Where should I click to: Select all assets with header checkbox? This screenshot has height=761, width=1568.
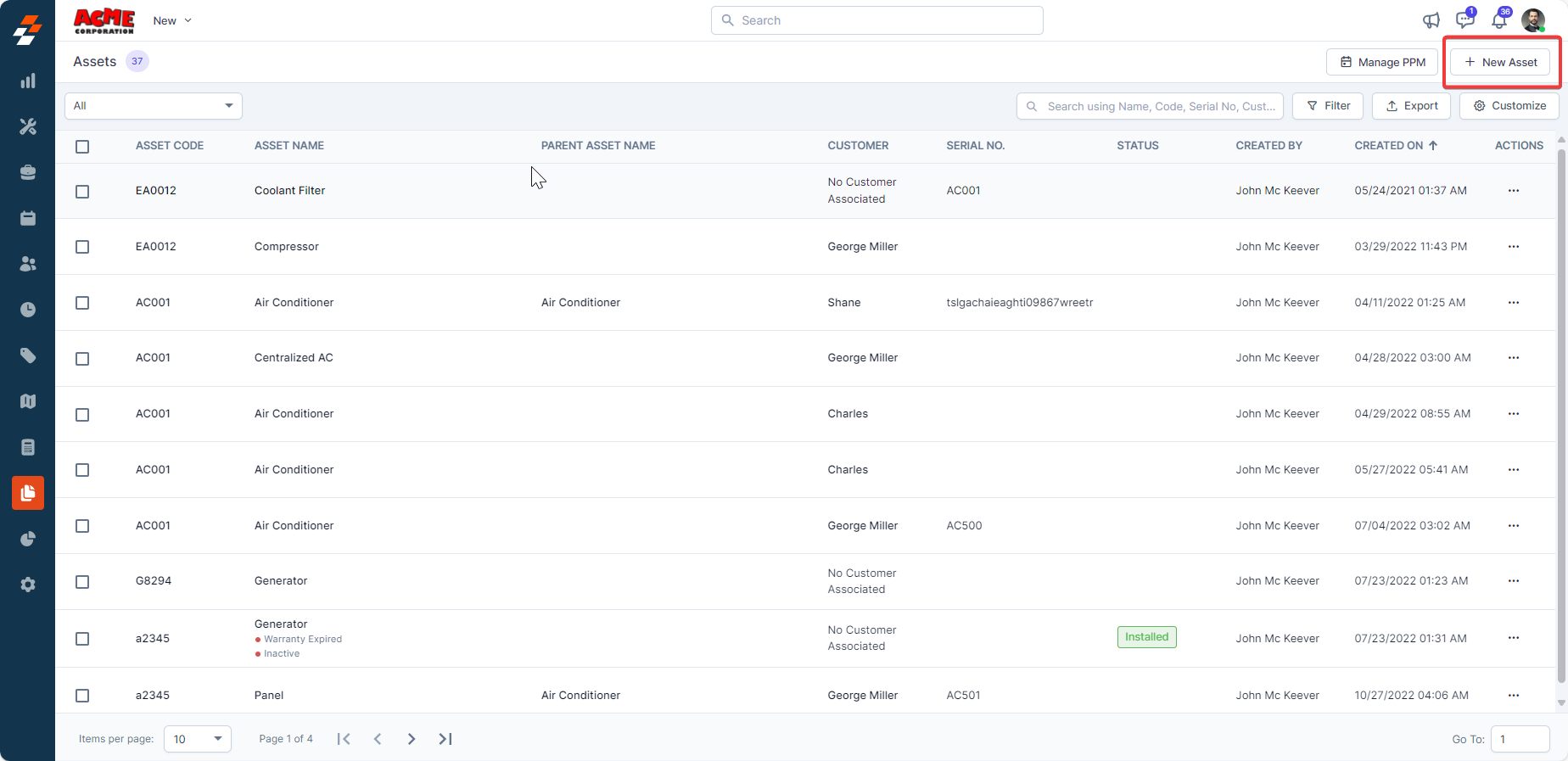82,147
